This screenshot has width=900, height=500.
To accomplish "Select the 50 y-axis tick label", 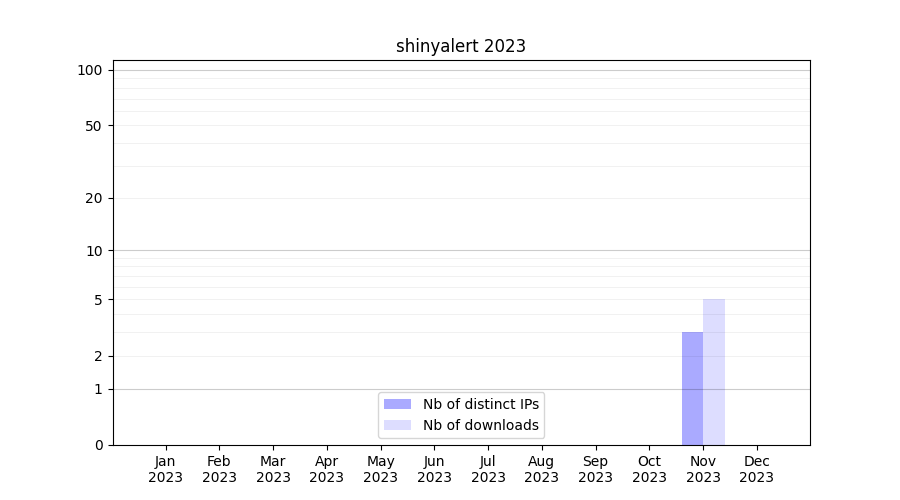I will 94,126.
